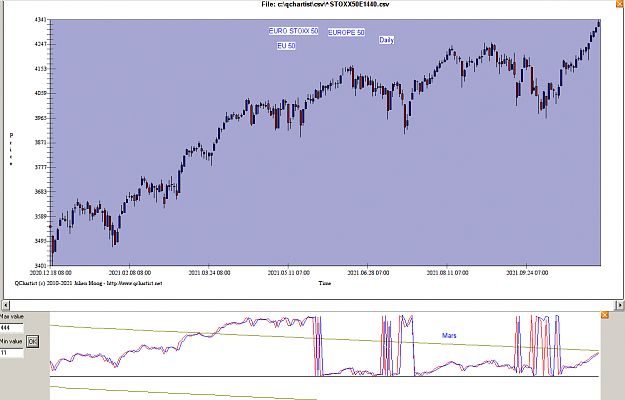Image resolution: width=625 pixels, height=400 pixels.
Task: Click the 3401 price axis value
Action: point(41,266)
